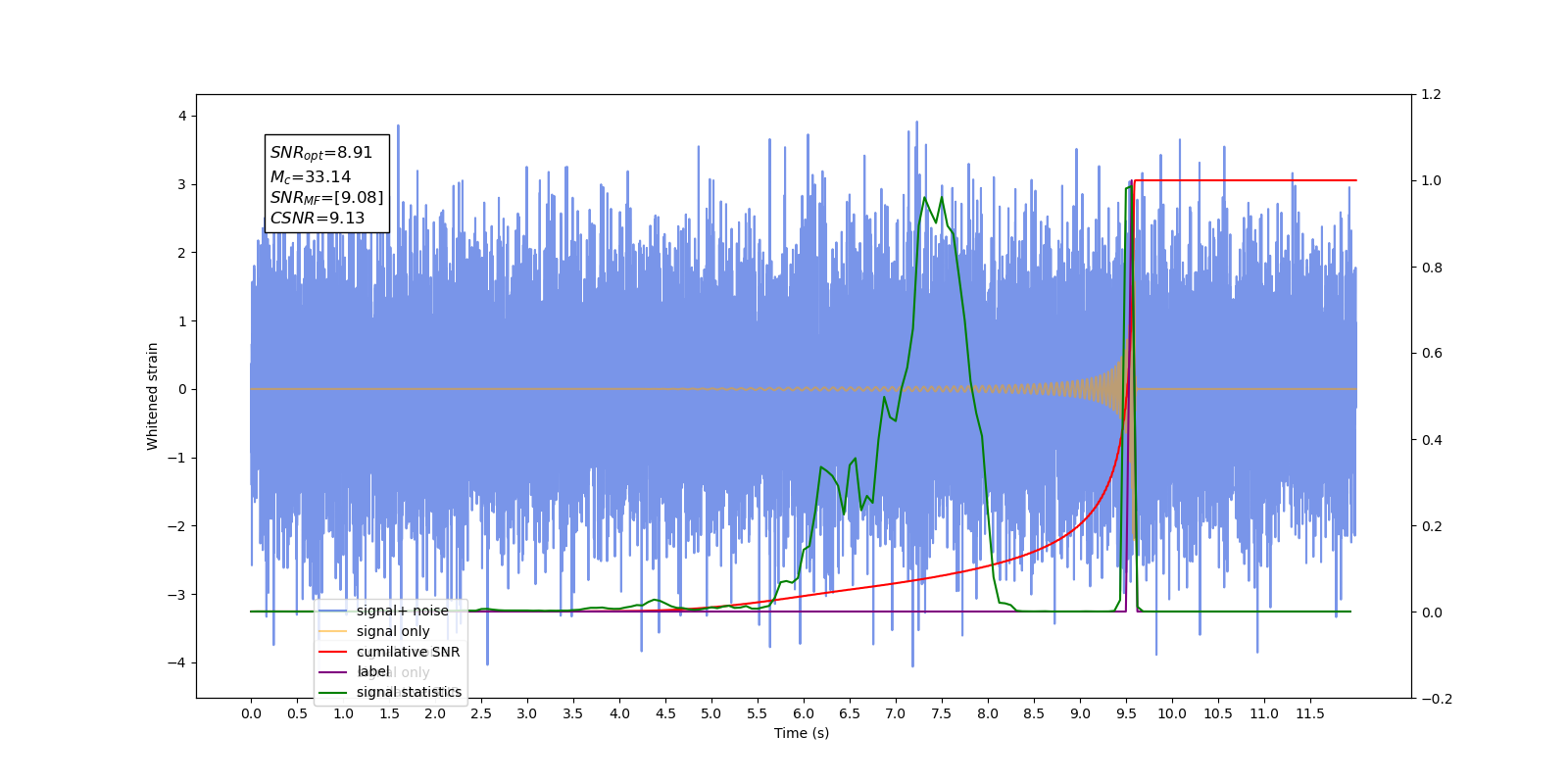Click the 9.5 tick on the time axis
The height and width of the screenshot is (784, 1568).
click(x=1126, y=713)
